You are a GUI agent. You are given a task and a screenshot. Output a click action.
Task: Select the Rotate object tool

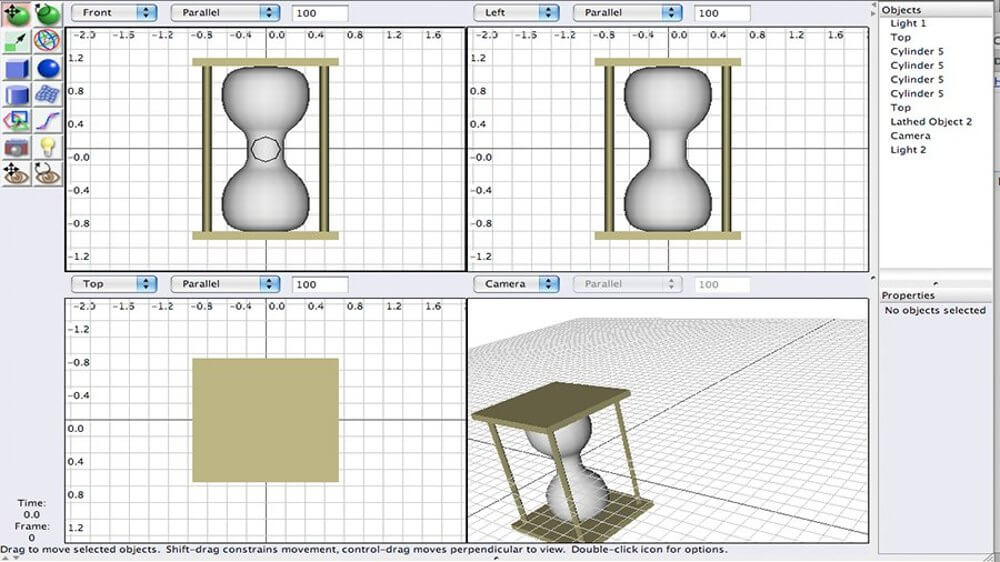click(47, 14)
